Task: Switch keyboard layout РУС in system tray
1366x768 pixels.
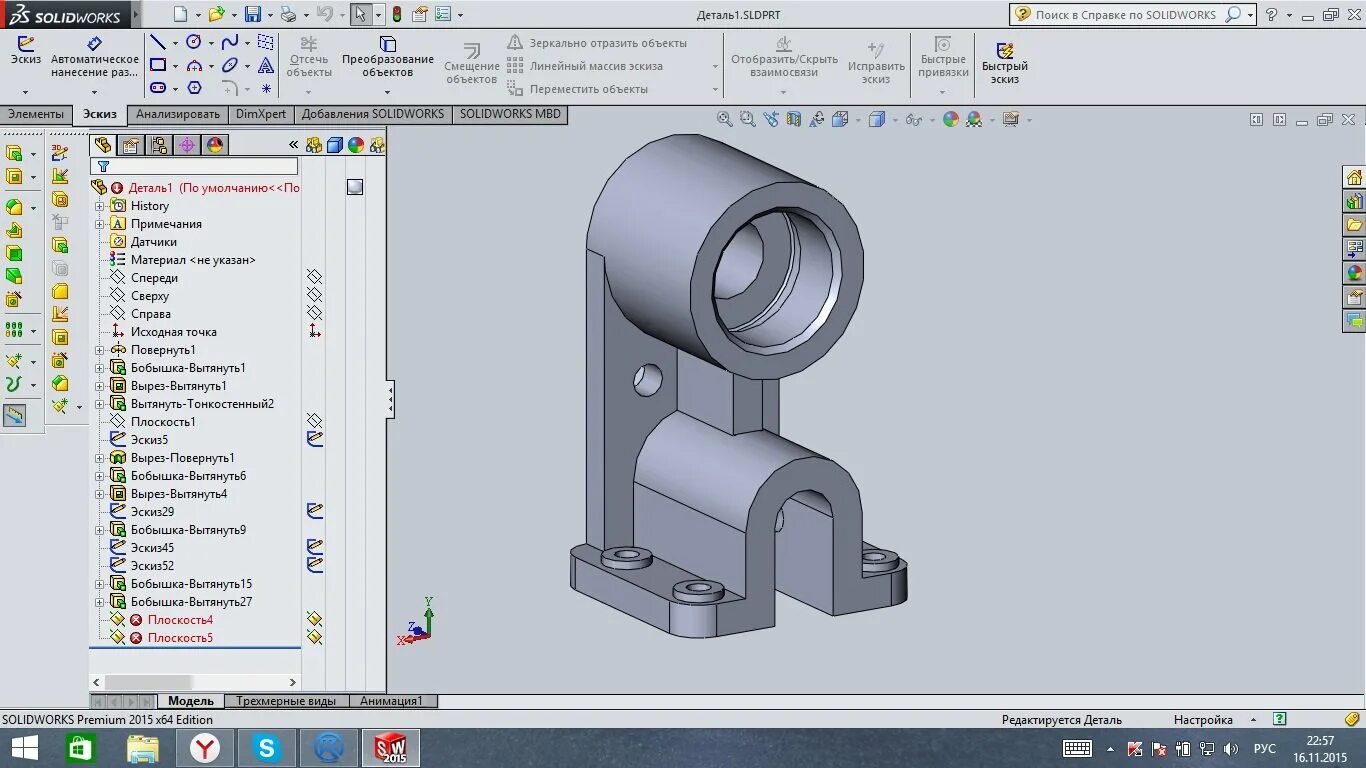Action: (x=1264, y=748)
